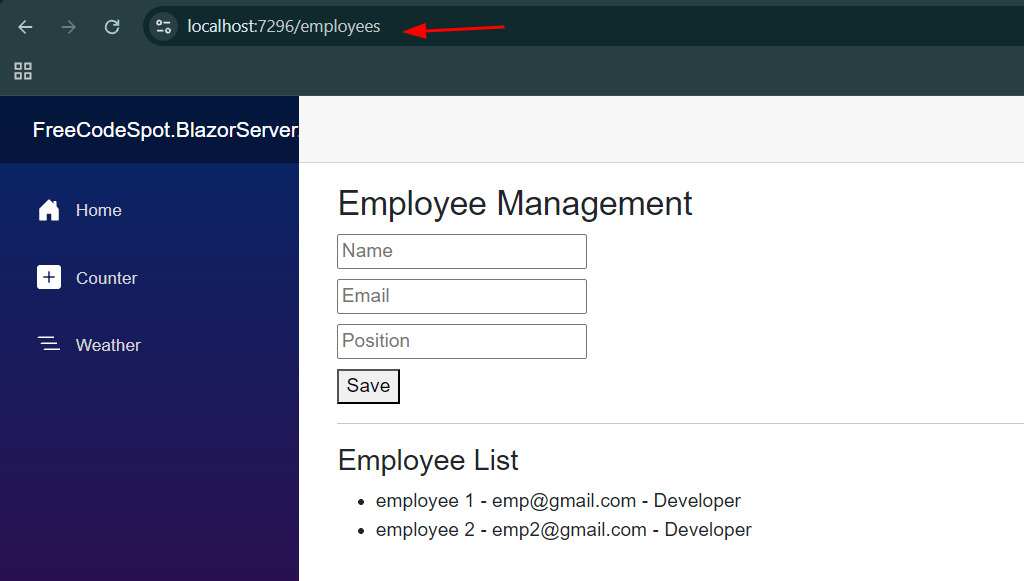This screenshot has height=581, width=1024.
Task: Click into the Email text box
Action: (x=461, y=296)
